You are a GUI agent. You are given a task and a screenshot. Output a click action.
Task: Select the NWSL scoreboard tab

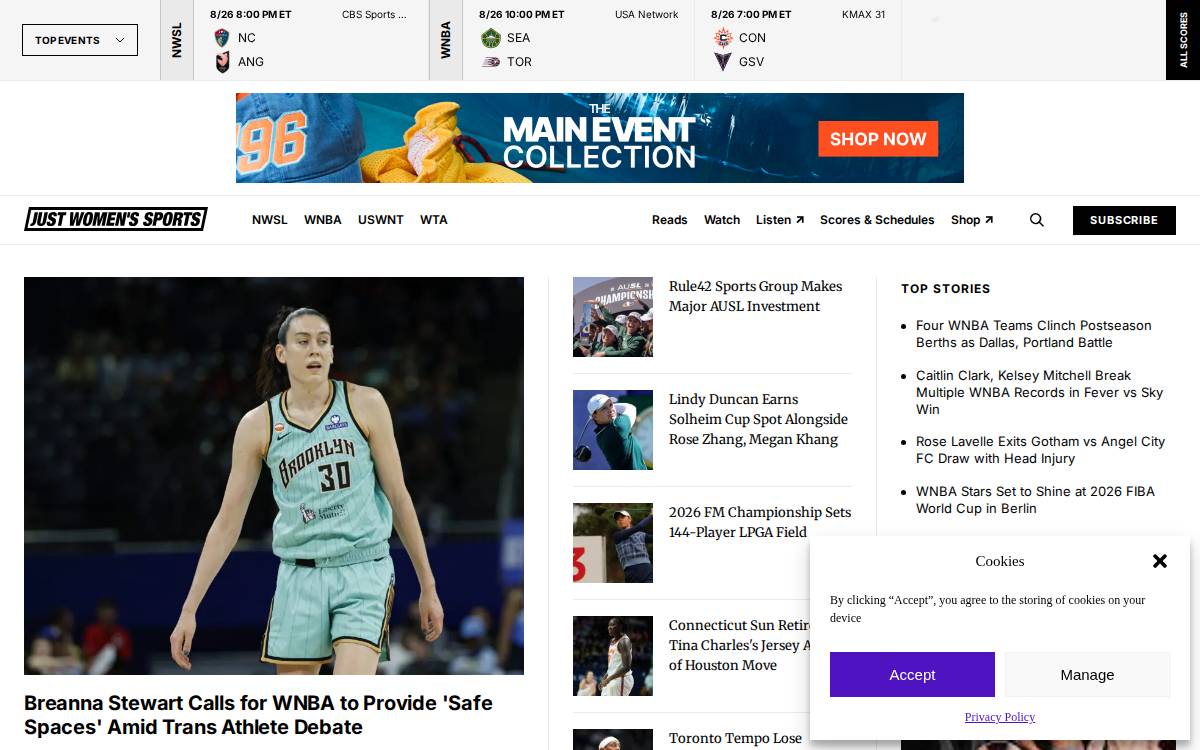tap(176, 40)
